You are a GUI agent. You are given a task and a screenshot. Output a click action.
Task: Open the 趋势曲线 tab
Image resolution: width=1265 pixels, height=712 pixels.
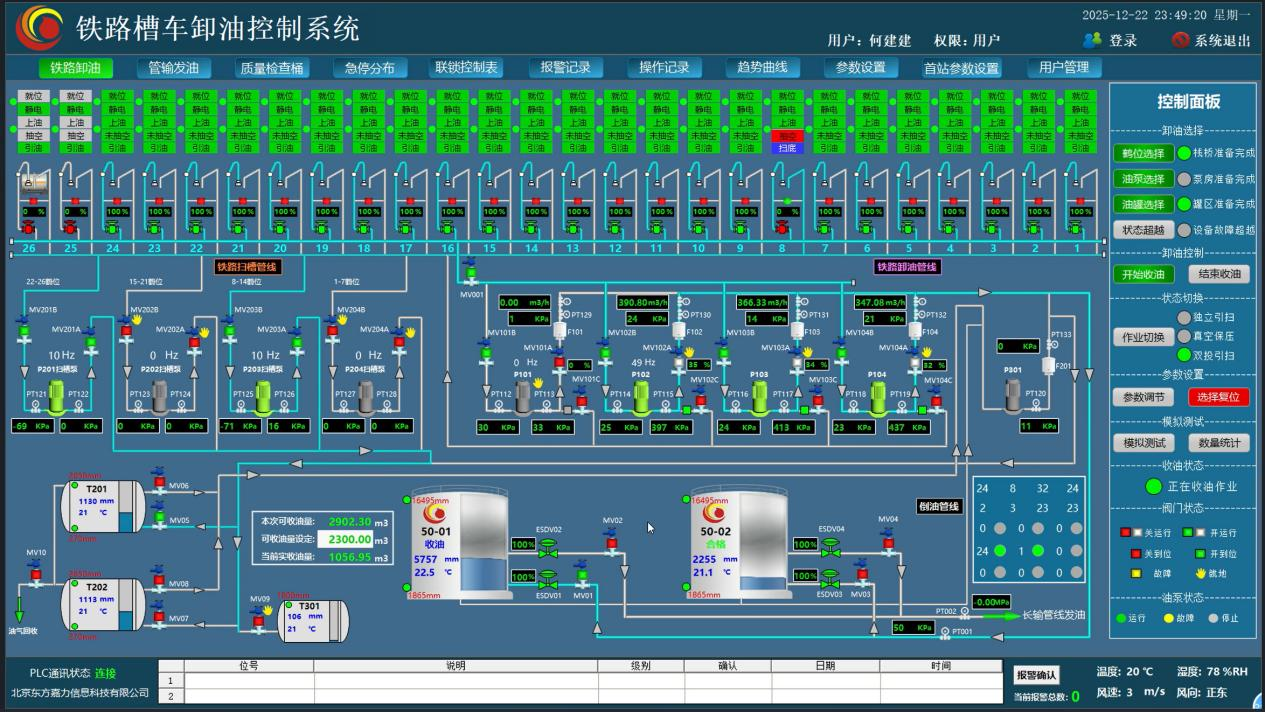pyautogui.click(x=762, y=68)
